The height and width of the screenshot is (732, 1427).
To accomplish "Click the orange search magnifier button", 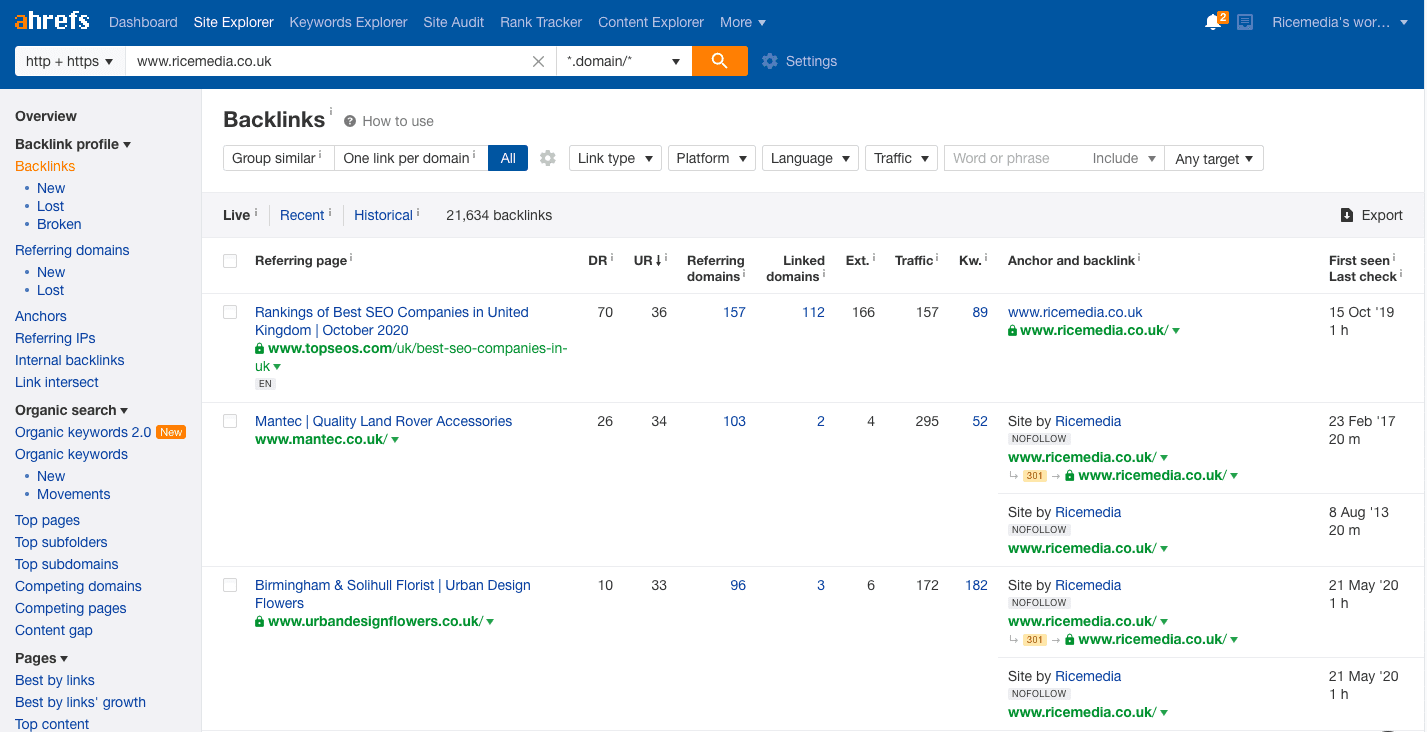I will (720, 61).
